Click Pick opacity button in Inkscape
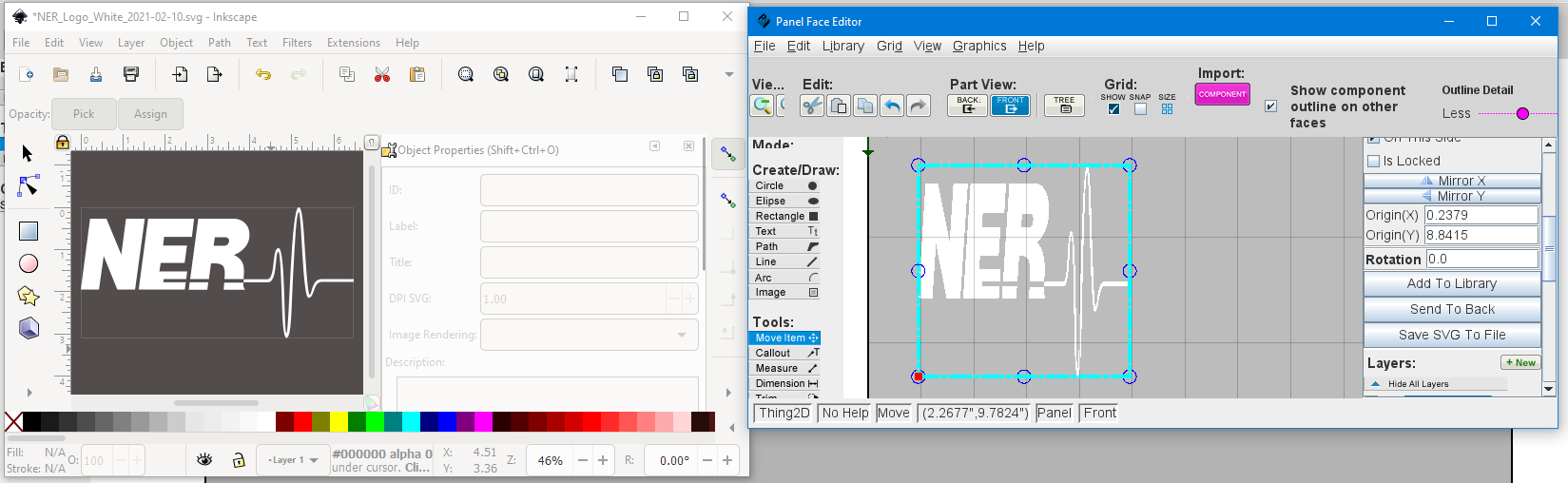The width and height of the screenshot is (1568, 483). point(84,114)
